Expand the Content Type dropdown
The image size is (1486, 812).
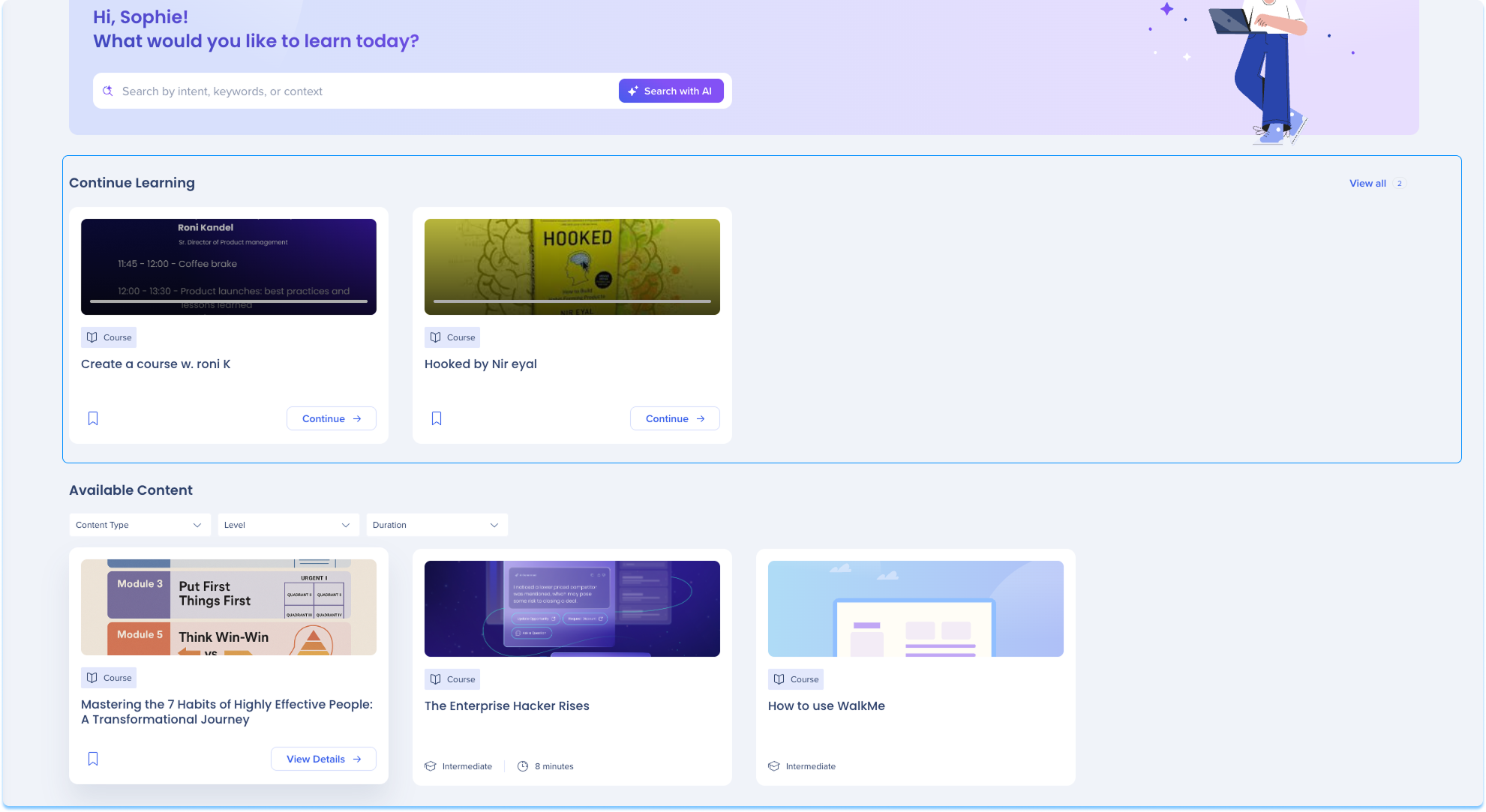pos(139,525)
